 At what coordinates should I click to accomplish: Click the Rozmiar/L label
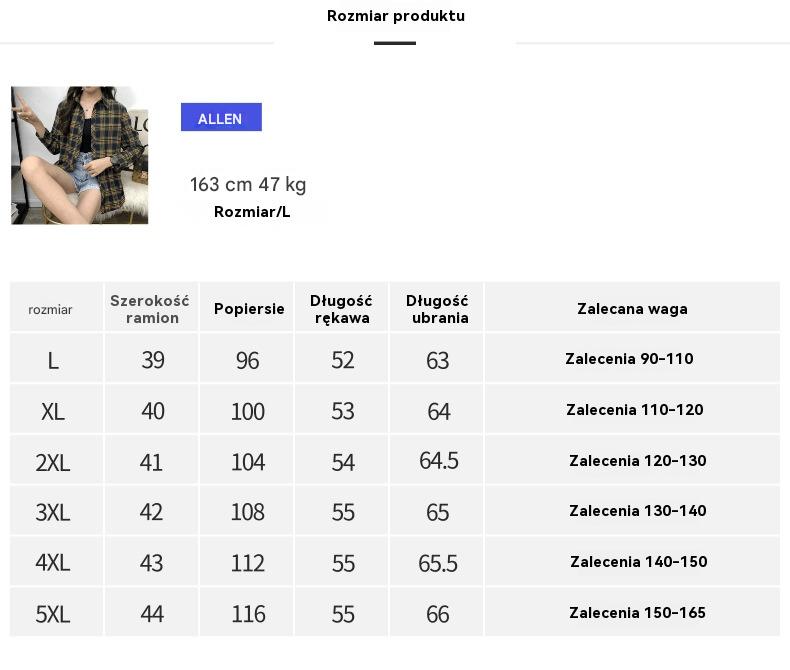pos(252,212)
